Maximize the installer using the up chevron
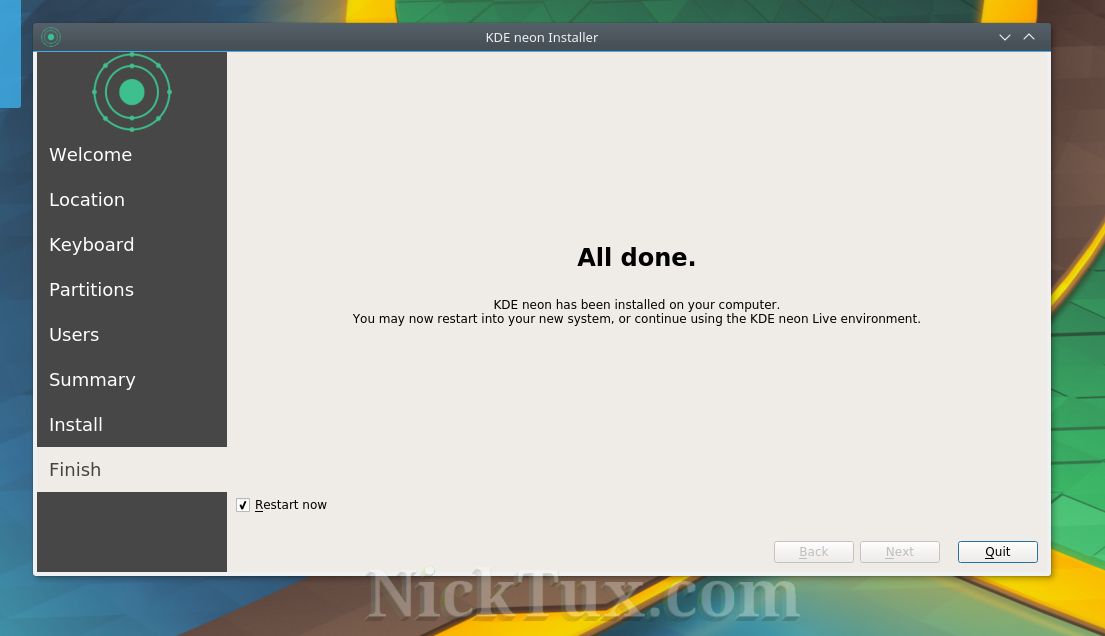Viewport: 1105px width, 636px height. pos(1029,37)
